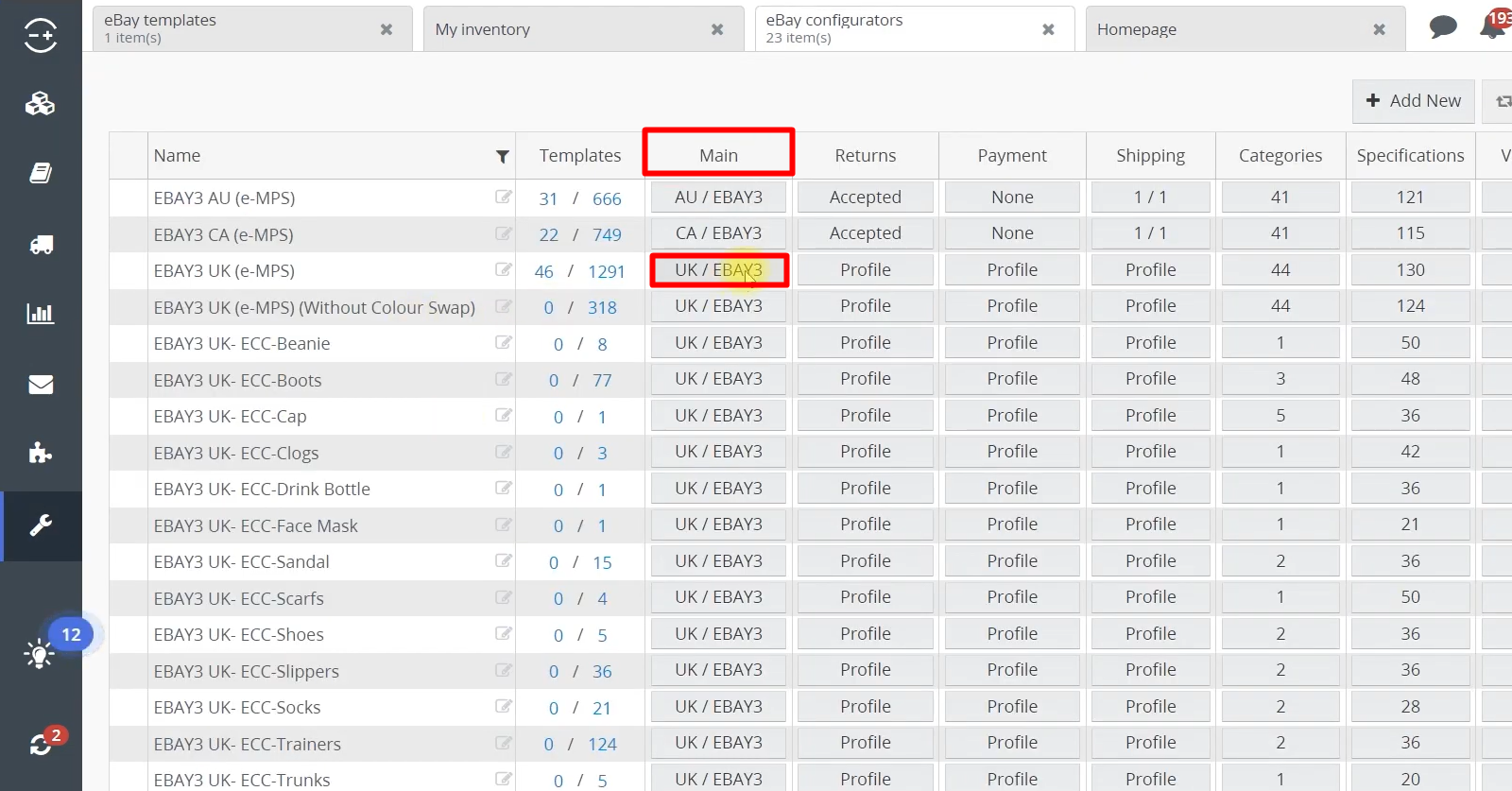Open the wrench settings sidebar icon
1512x791 pixels.
point(41,525)
